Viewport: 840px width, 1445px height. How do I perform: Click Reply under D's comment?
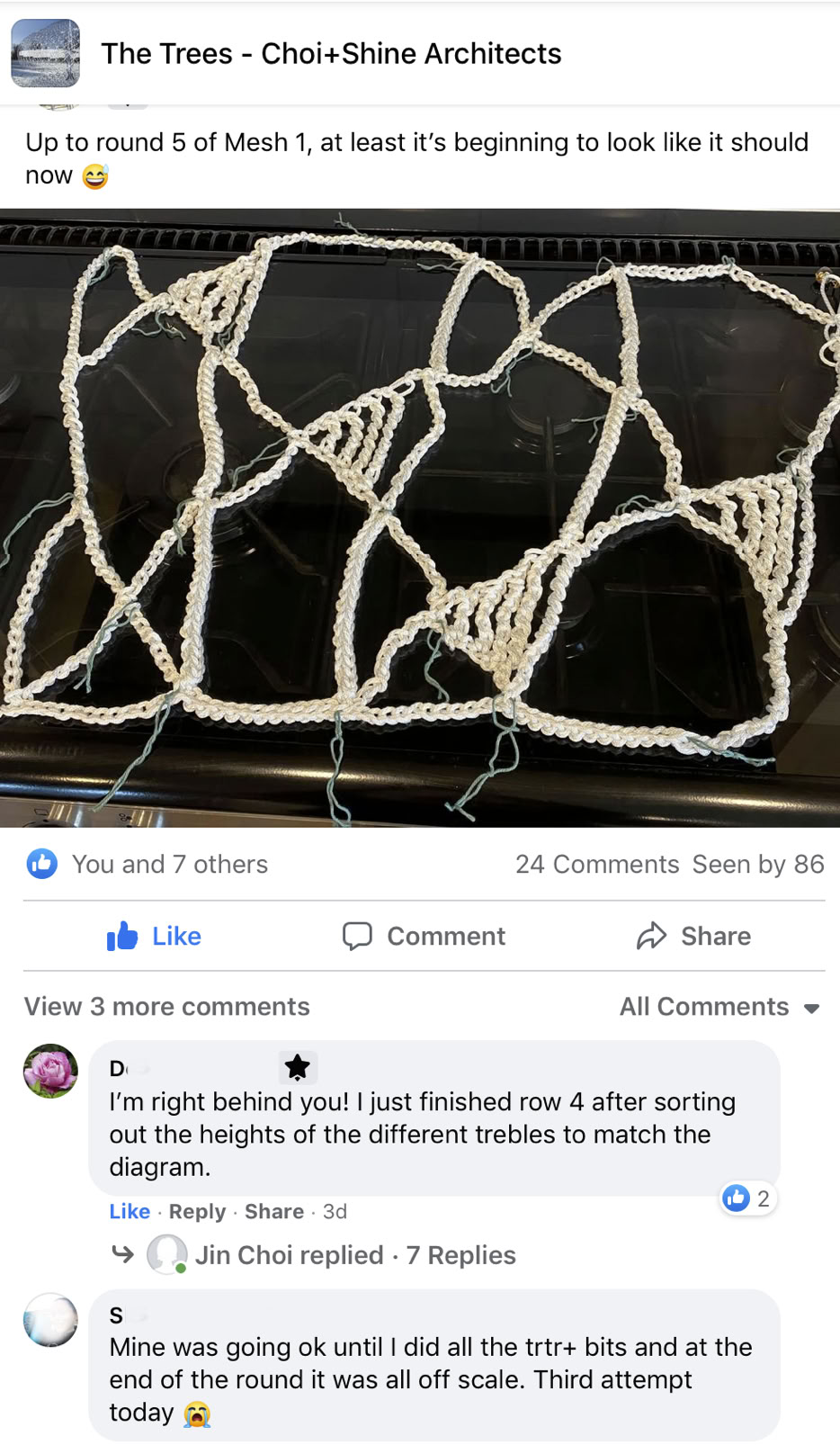197,1211
